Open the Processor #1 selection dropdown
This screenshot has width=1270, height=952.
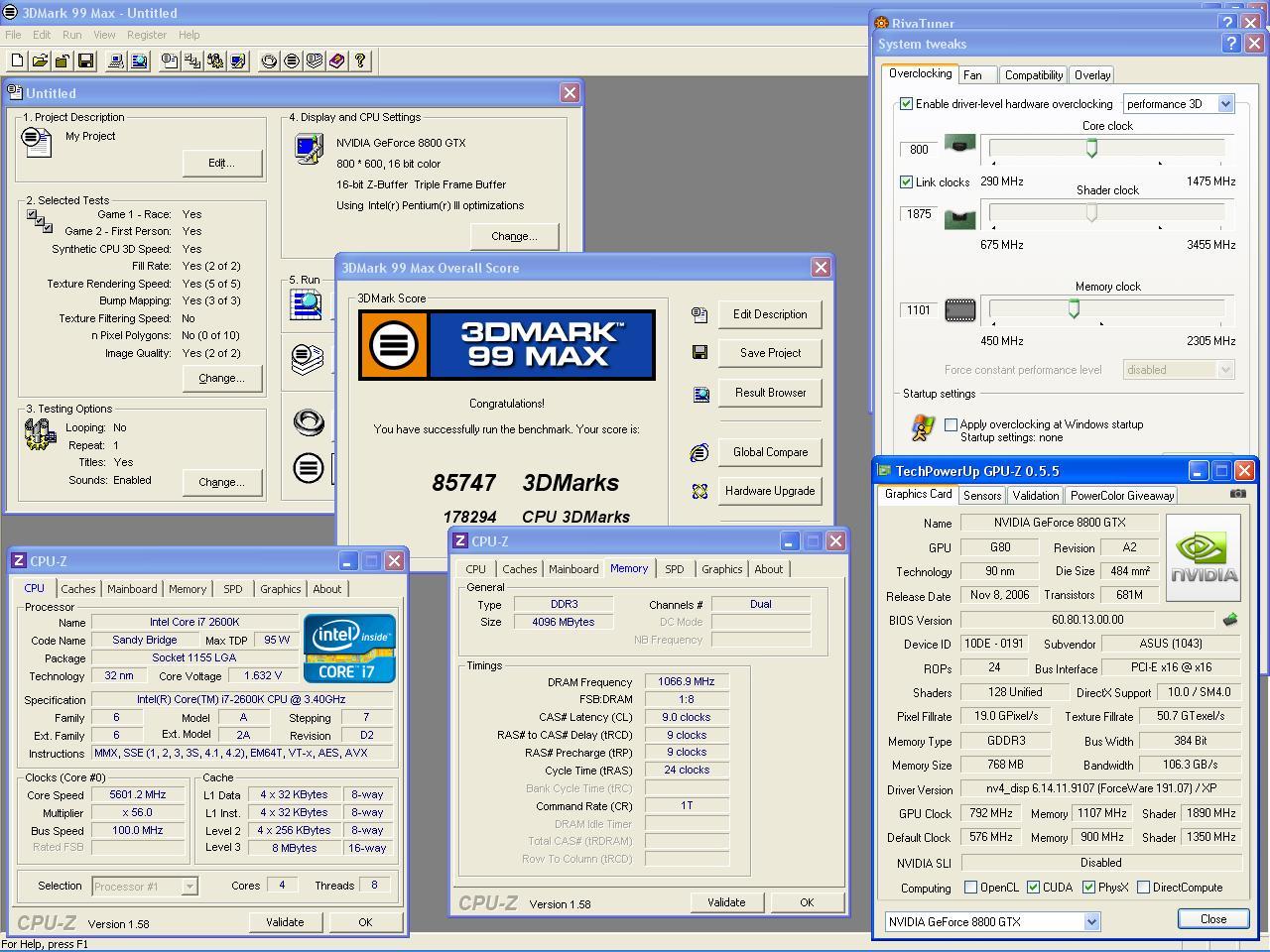pos(145,887)
